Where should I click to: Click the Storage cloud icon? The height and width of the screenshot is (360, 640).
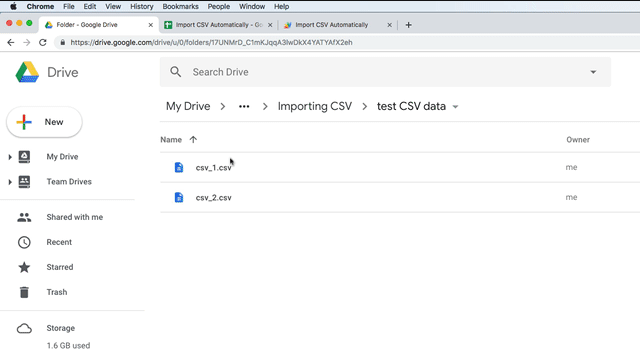24,328
